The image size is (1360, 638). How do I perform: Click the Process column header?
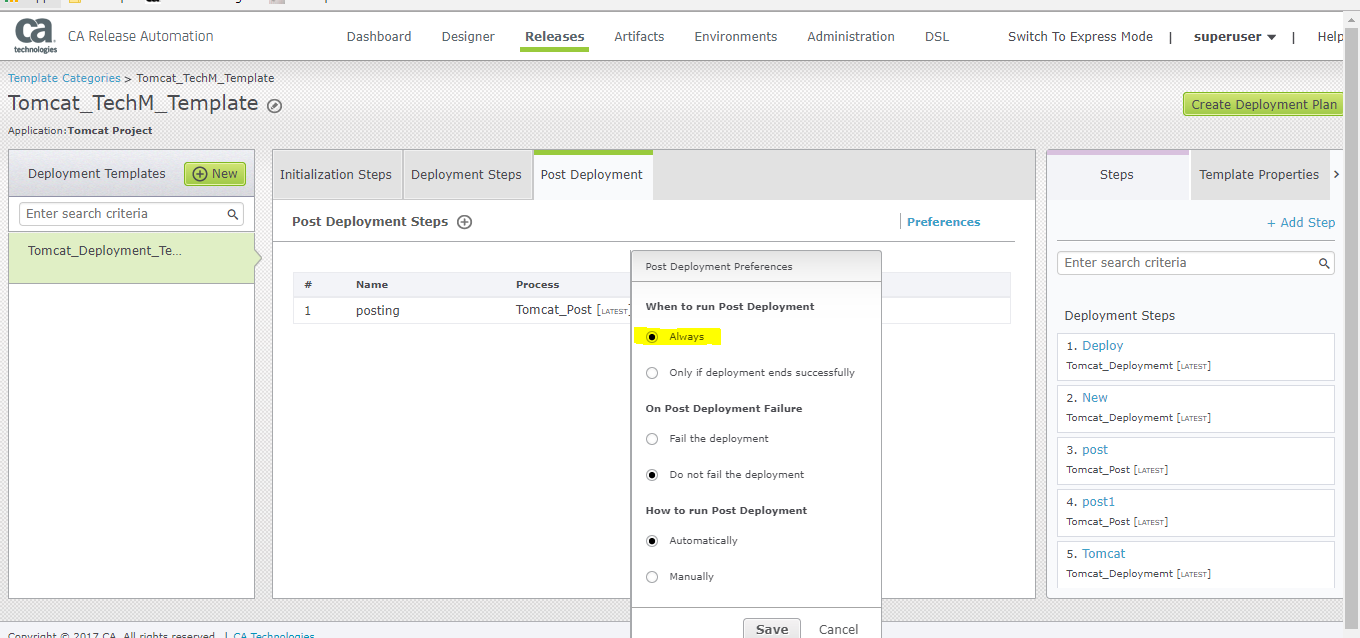(538, 285)
